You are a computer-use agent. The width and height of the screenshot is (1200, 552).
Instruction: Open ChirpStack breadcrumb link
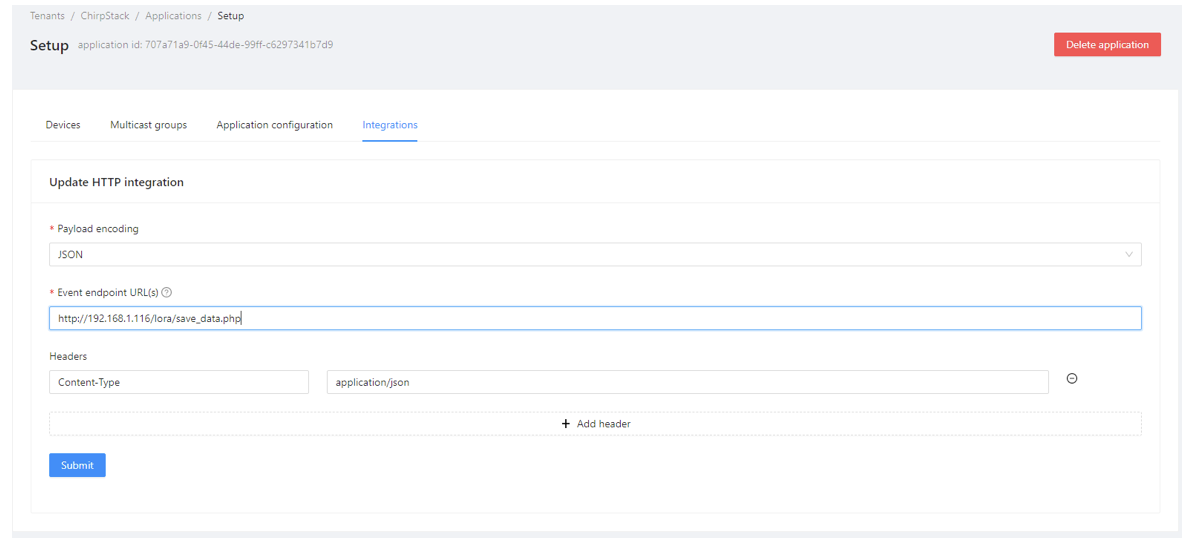click(x=105, y=16)
